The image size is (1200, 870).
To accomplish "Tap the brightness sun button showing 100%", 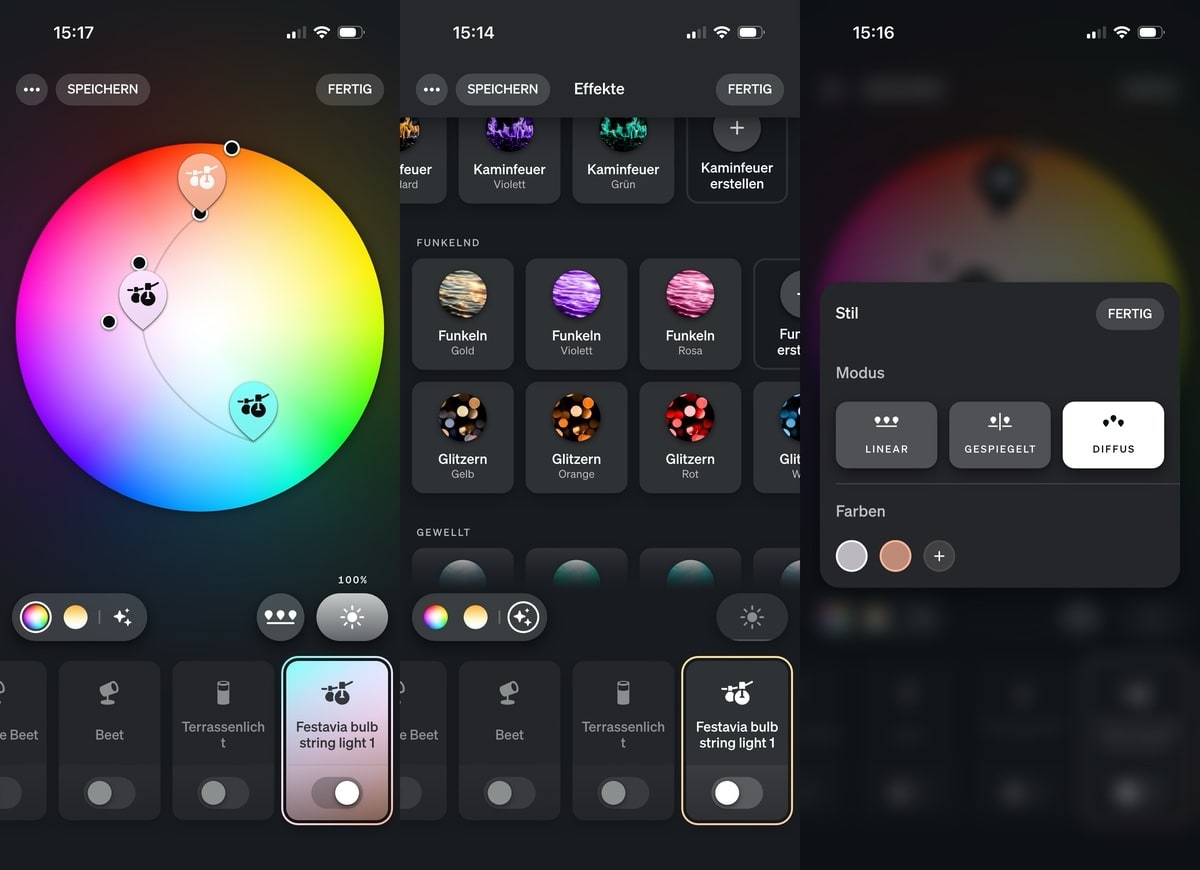I will (352, 617).
